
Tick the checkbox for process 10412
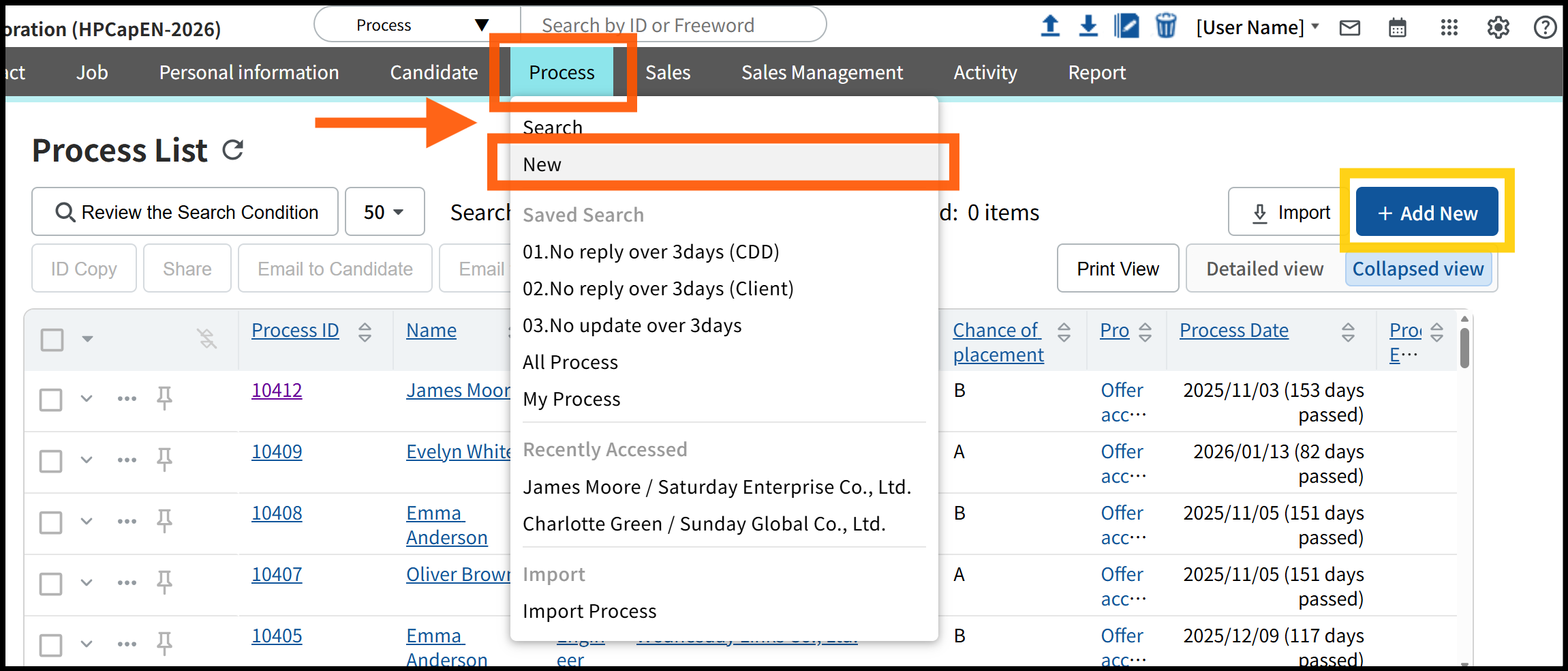point(51,400)
